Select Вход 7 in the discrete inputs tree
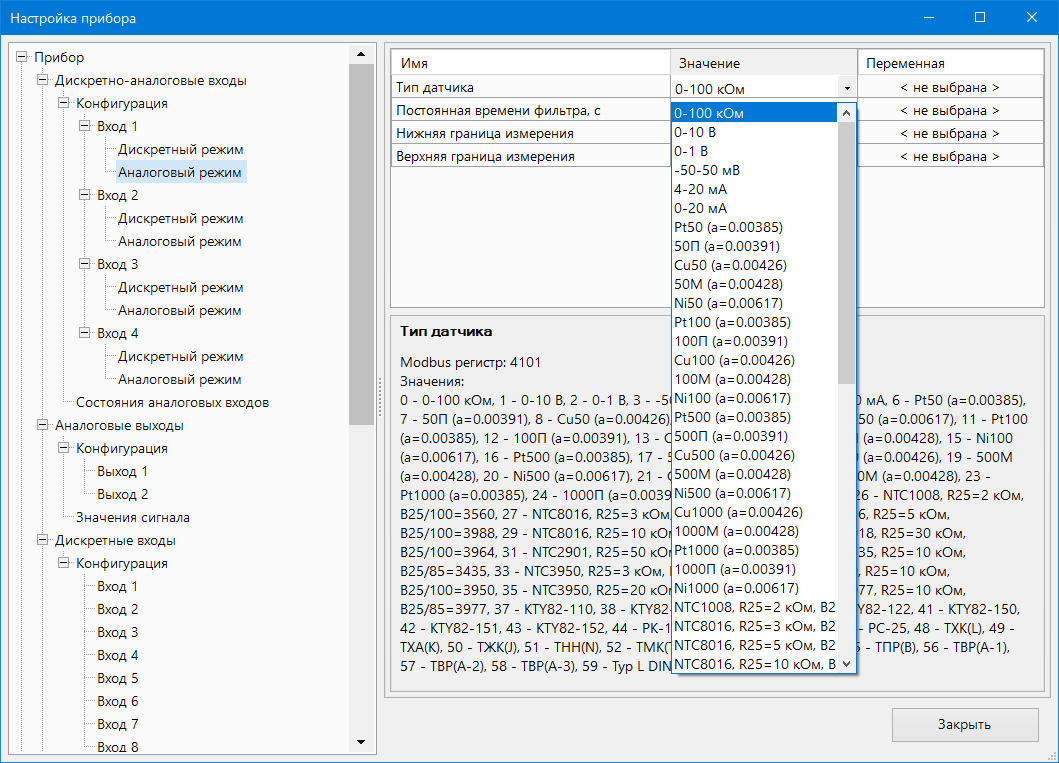 (x=118, y=724)
